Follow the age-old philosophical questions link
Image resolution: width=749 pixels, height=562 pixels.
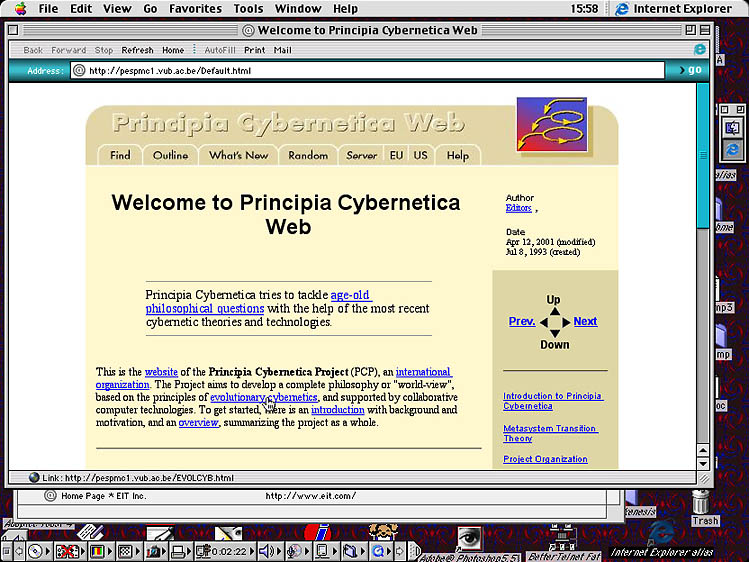[258, 302]
